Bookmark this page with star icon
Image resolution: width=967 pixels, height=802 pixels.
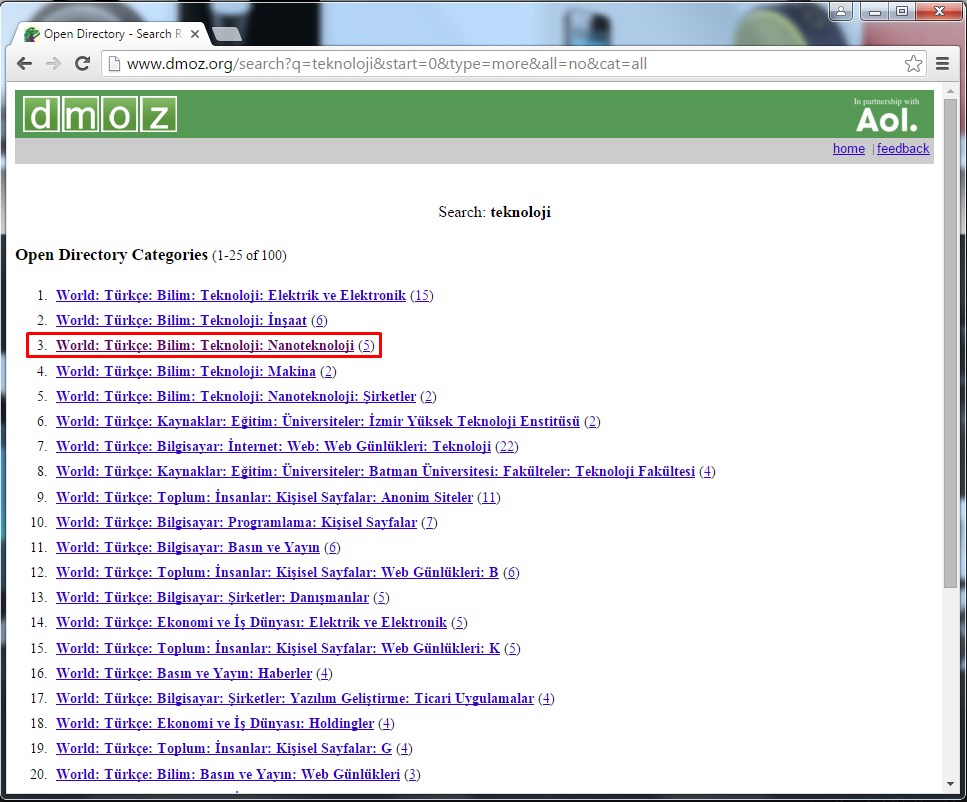(913, 64)
